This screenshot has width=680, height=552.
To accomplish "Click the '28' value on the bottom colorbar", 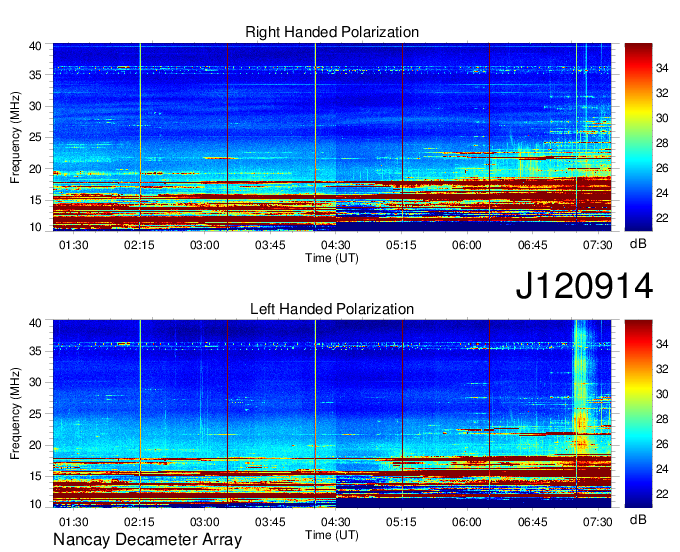I will (x=662, y=419).
